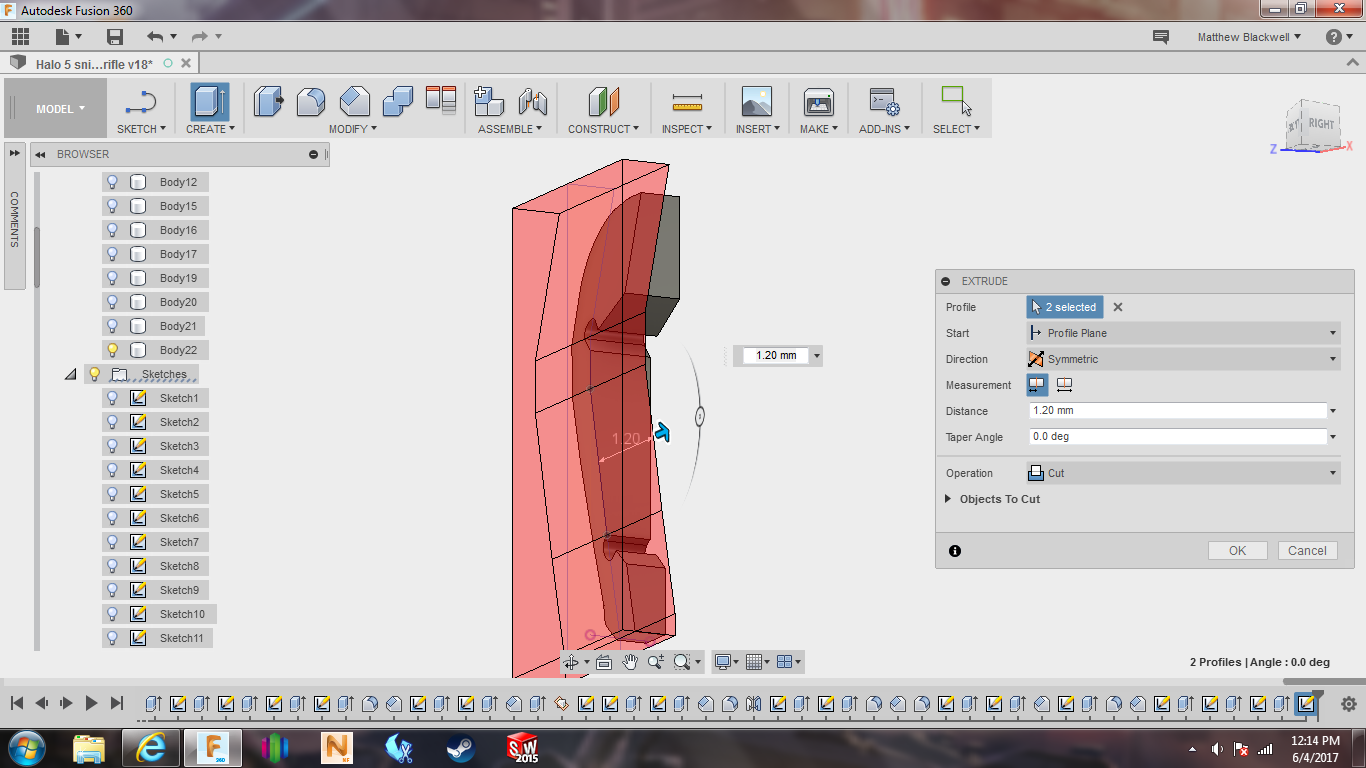Select the Extrude create tool icon
This screenshot has width=1366, height=768.
210,102
